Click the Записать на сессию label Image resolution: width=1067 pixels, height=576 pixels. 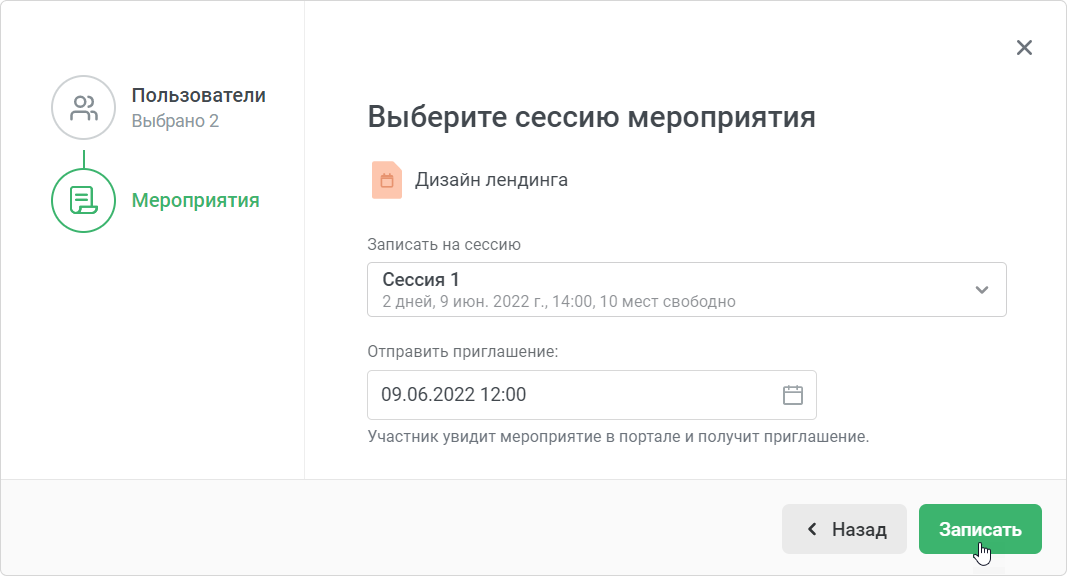(x=444, y=244)
